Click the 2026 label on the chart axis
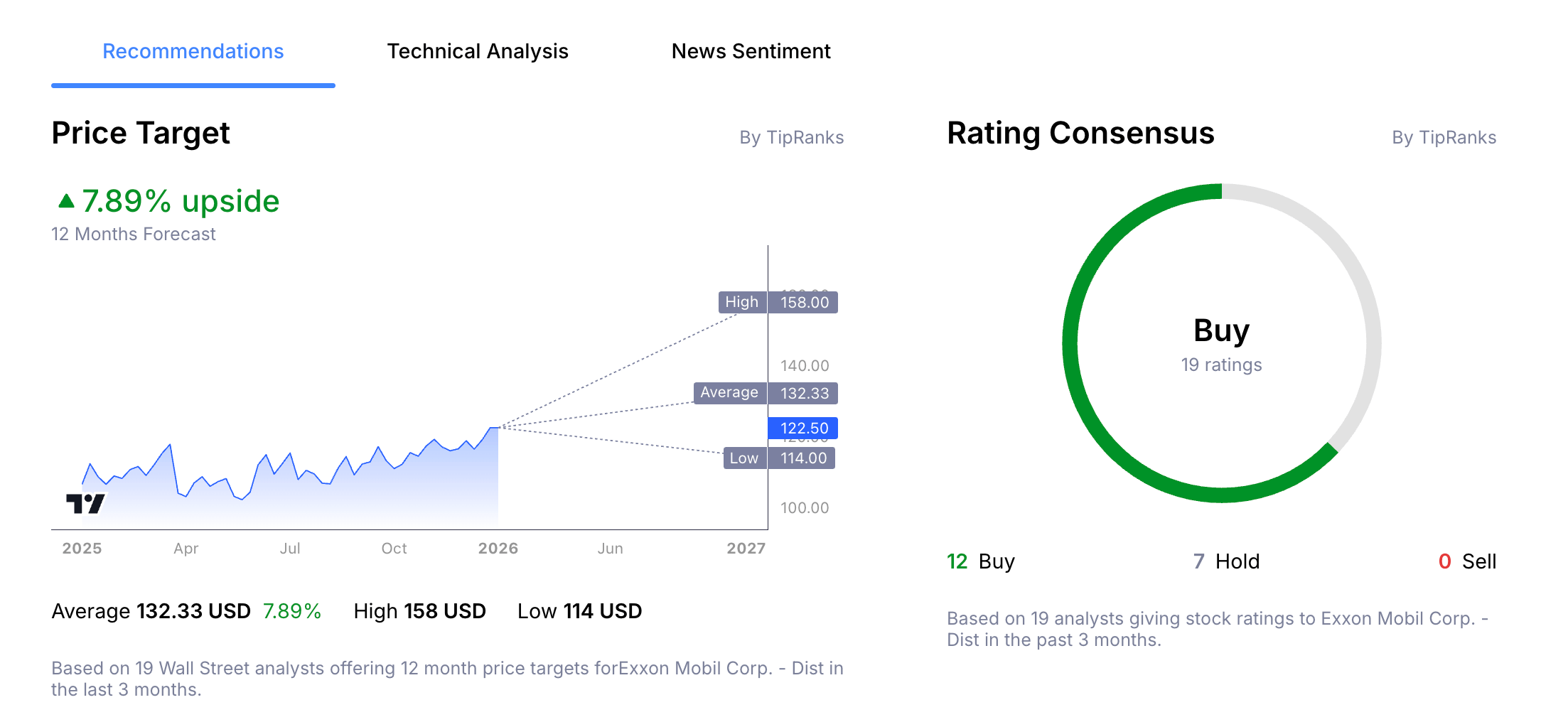The height and width of the screenshot is (722, 1568). pyautogui.click(x=500, y=548)
